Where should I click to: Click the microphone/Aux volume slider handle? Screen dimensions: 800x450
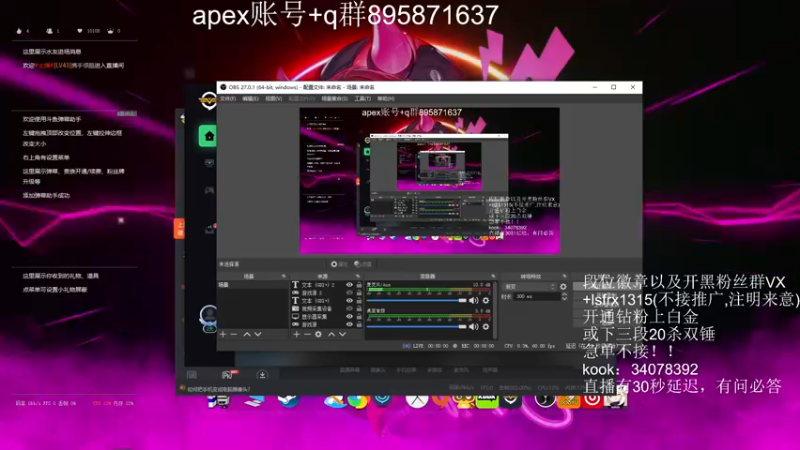pos(462,301)
